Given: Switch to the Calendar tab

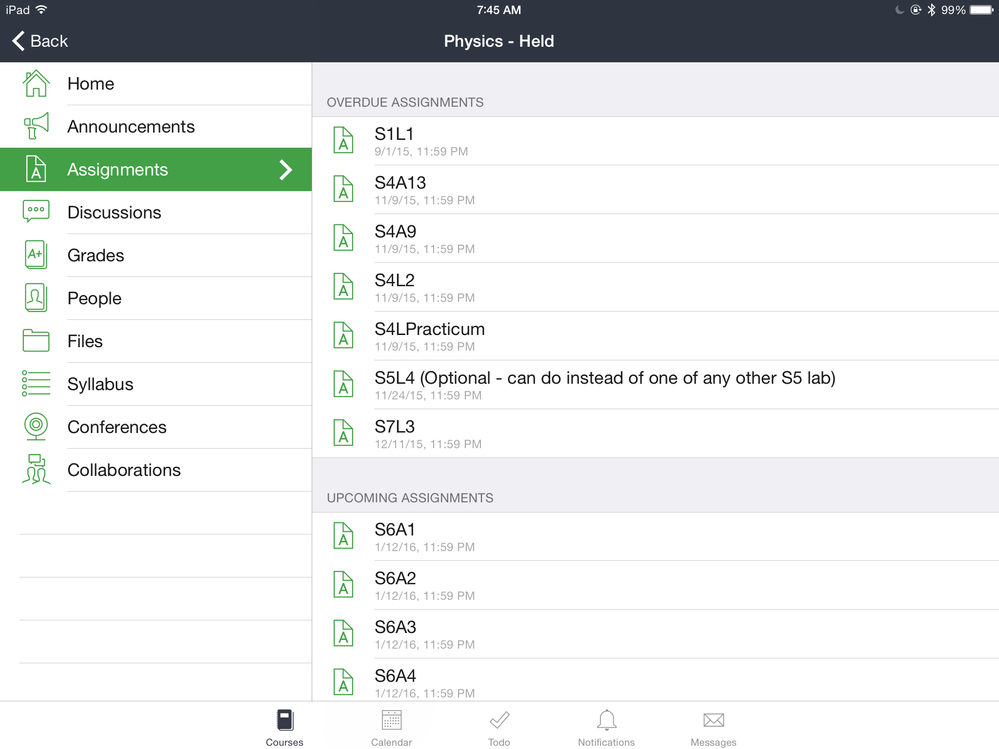Looking at the screenshot, I should click(392, 728).
